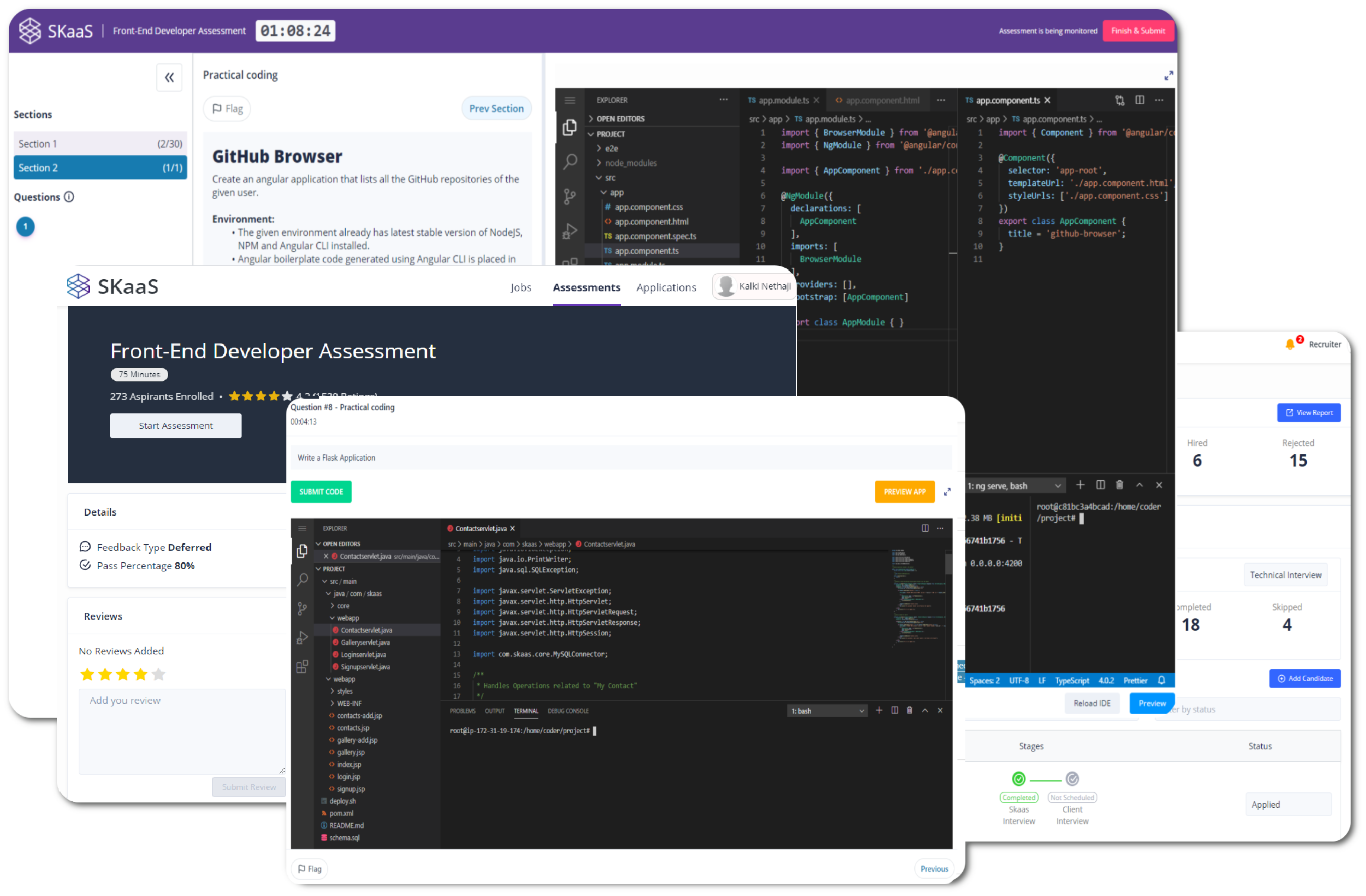
Task: Open Explorer files icon in Angular IDE
Action: tap(570, 127)
